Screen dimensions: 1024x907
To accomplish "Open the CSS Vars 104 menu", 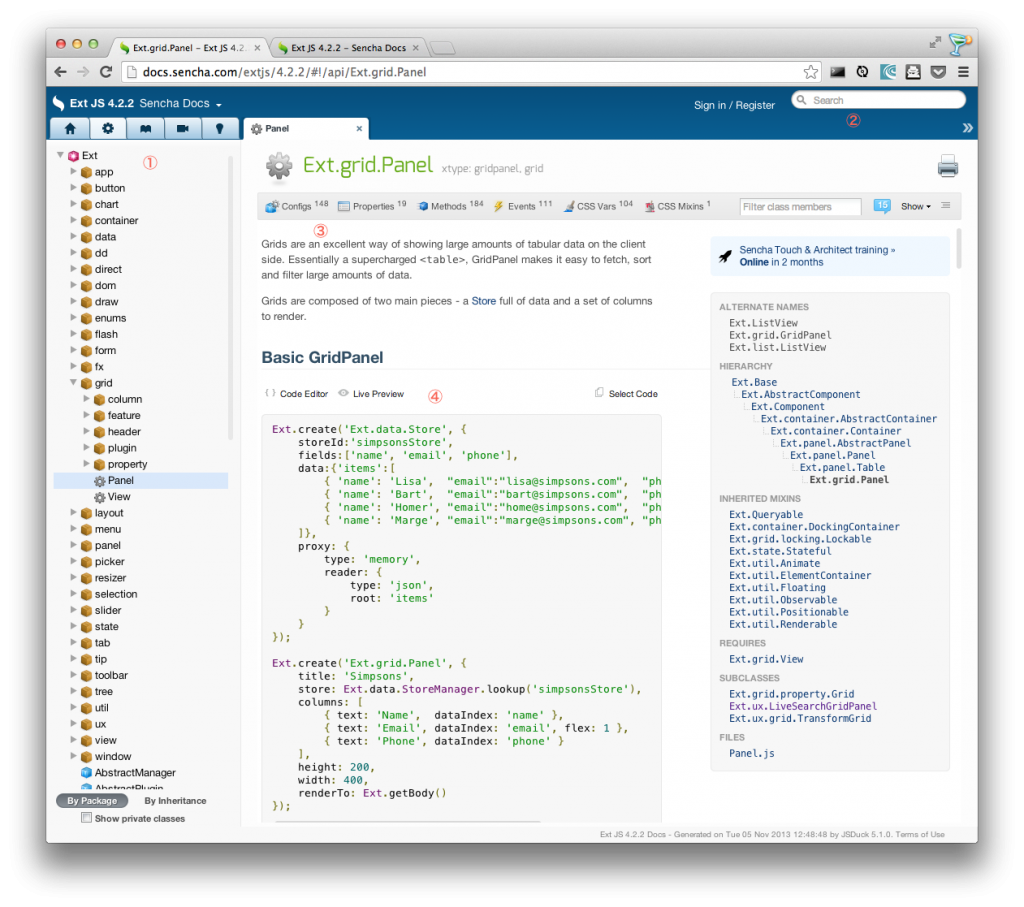I will 598,206.
